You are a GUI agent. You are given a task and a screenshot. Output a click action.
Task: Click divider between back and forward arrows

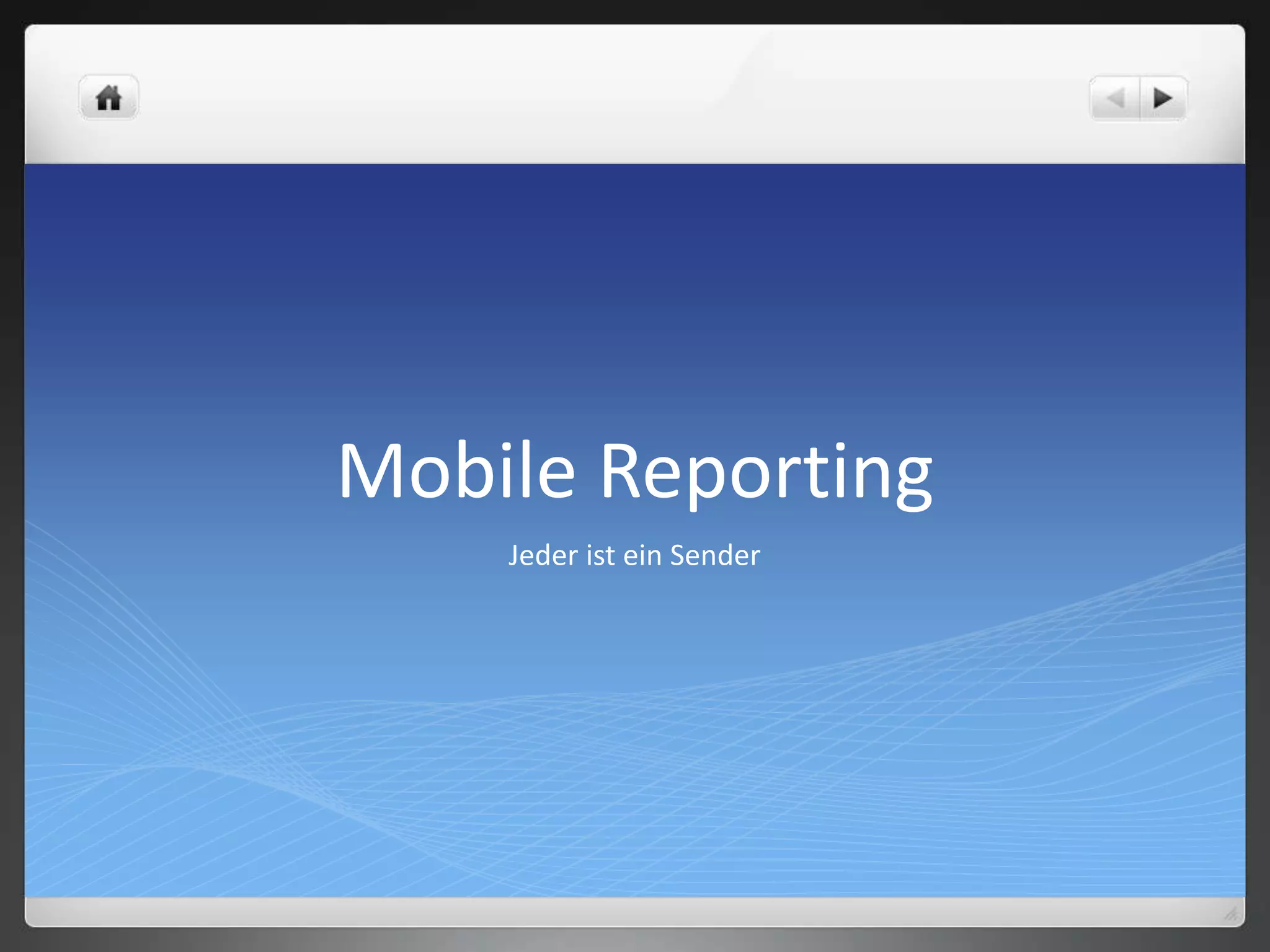[x=1140, y=98]
